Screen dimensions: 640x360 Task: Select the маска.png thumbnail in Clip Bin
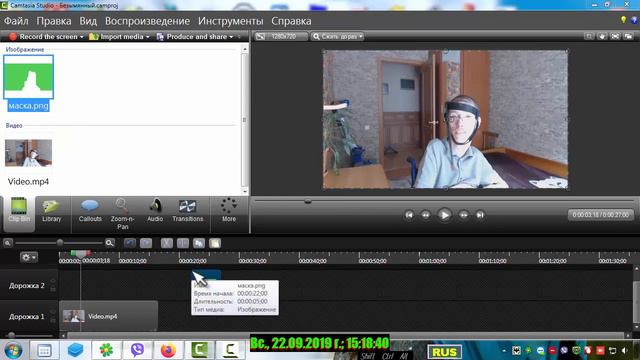[x=28, y=77]
